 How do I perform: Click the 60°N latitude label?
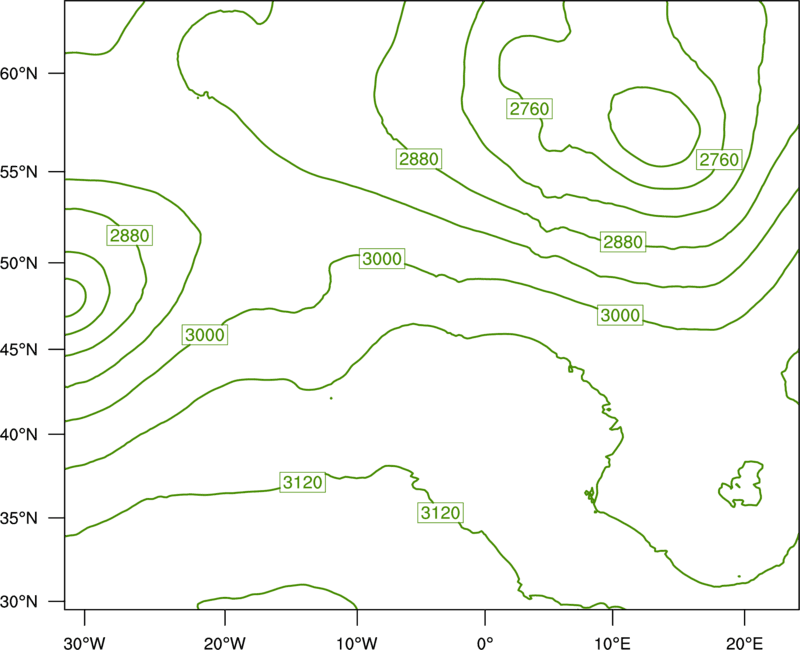[19, 73]
